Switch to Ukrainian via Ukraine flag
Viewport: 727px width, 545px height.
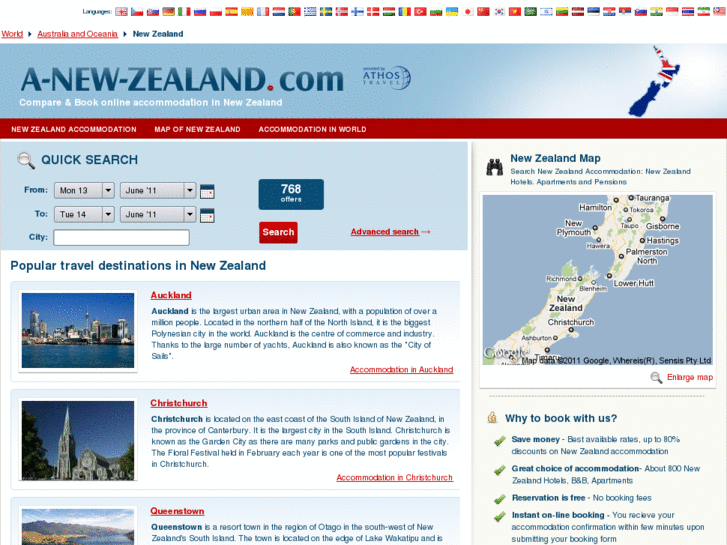click(x=452, y=12)
